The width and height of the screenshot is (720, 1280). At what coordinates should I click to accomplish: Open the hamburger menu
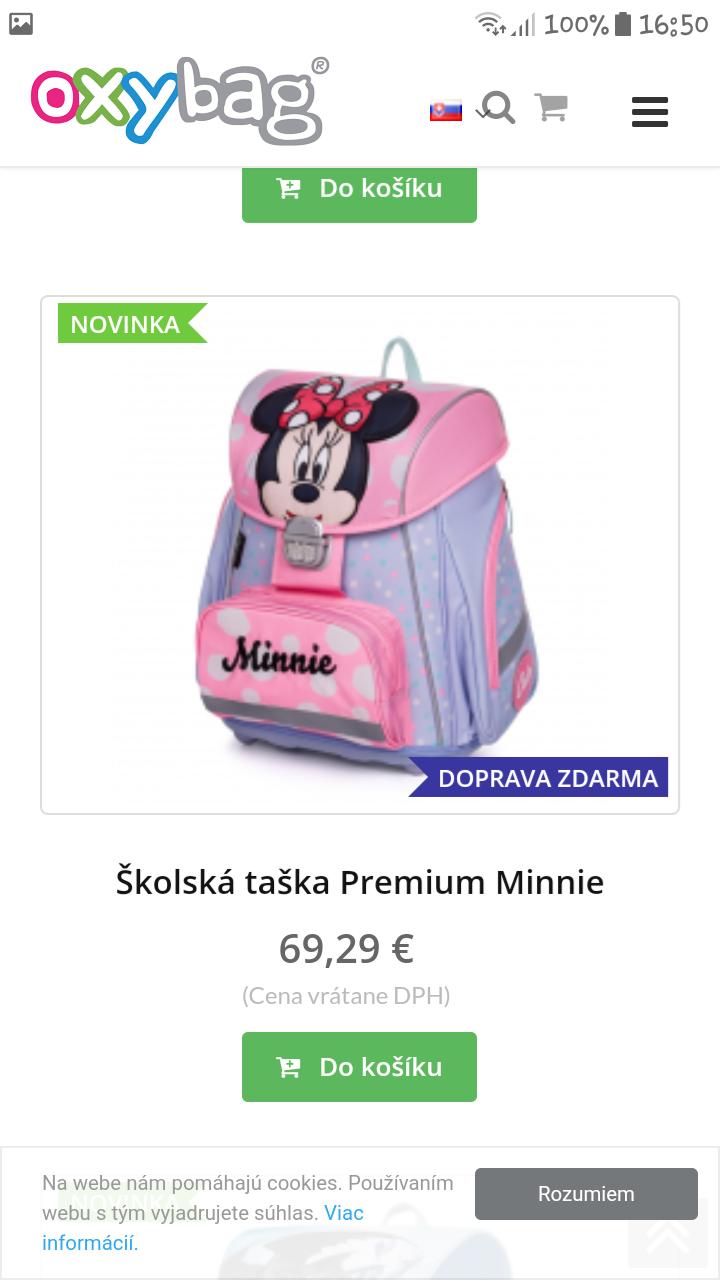point(649,112)
